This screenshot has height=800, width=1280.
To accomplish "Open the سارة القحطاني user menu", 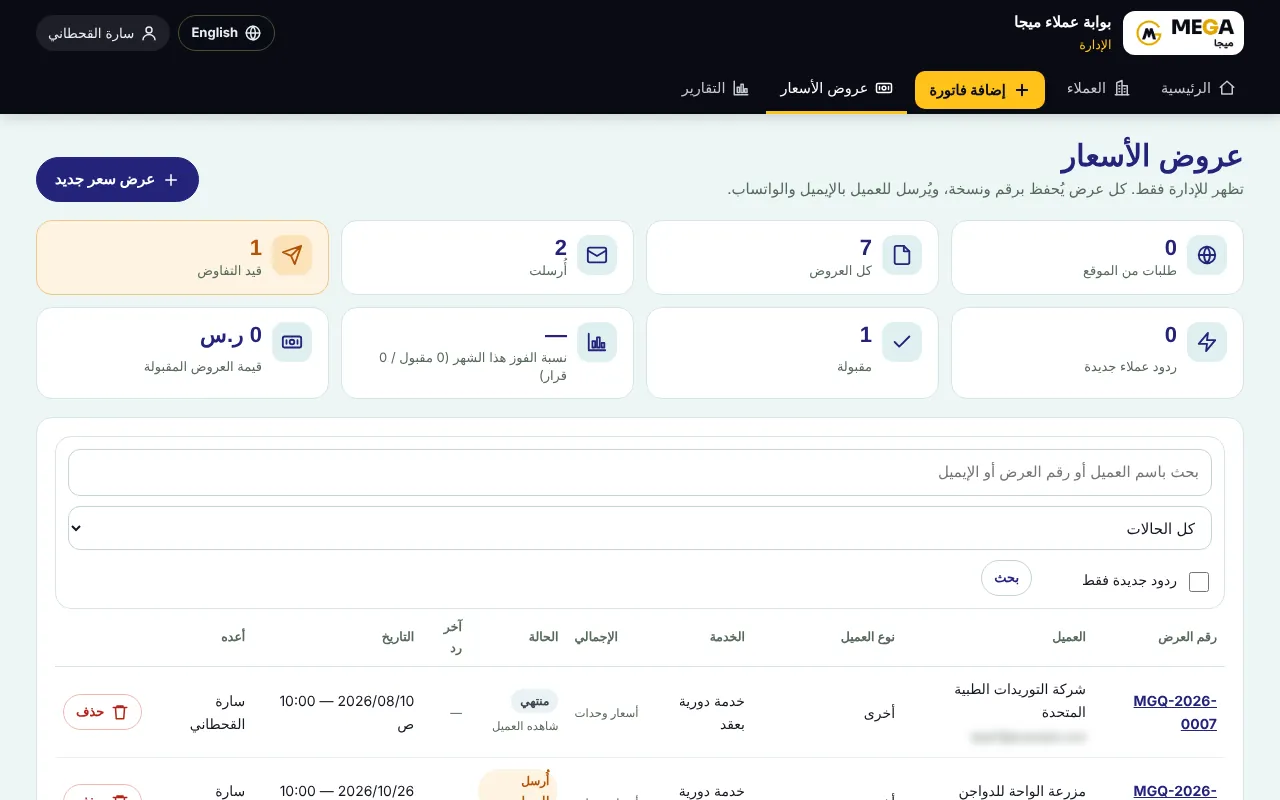I will click(x=103, y=33).
